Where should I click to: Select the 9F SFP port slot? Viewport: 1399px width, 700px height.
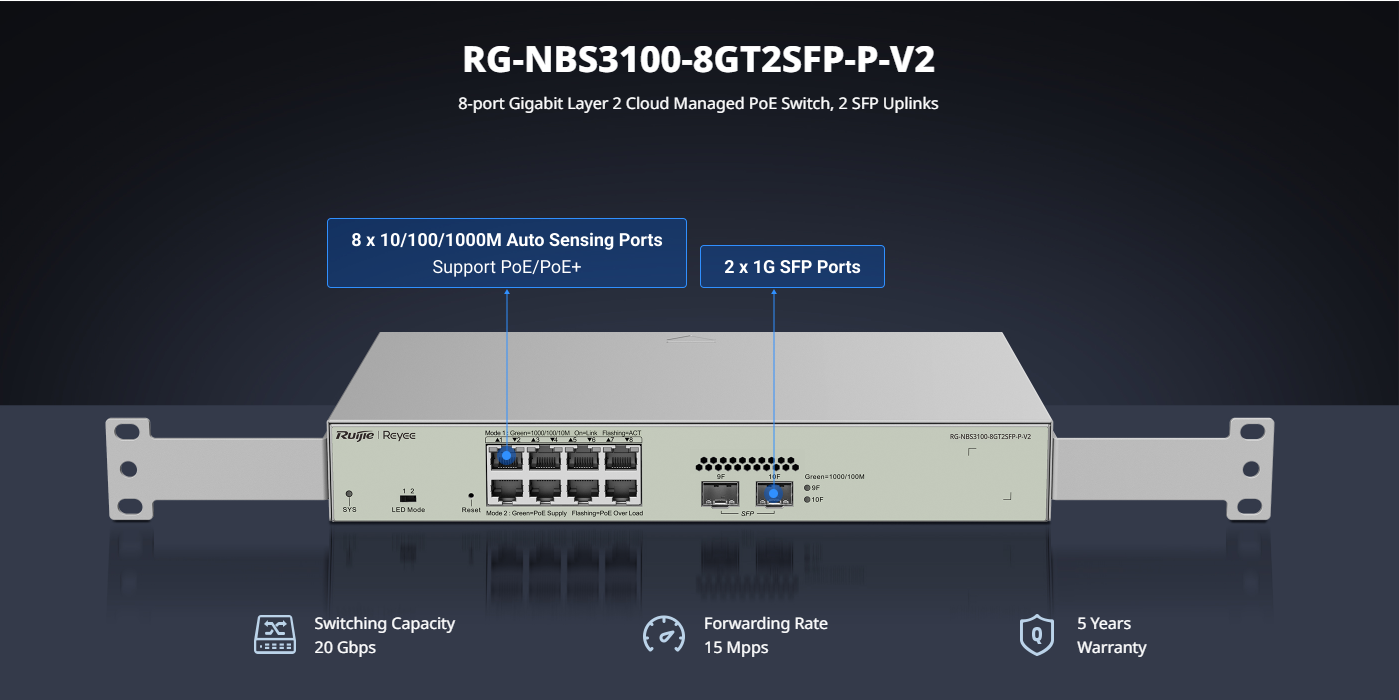[x=721, y=493]
